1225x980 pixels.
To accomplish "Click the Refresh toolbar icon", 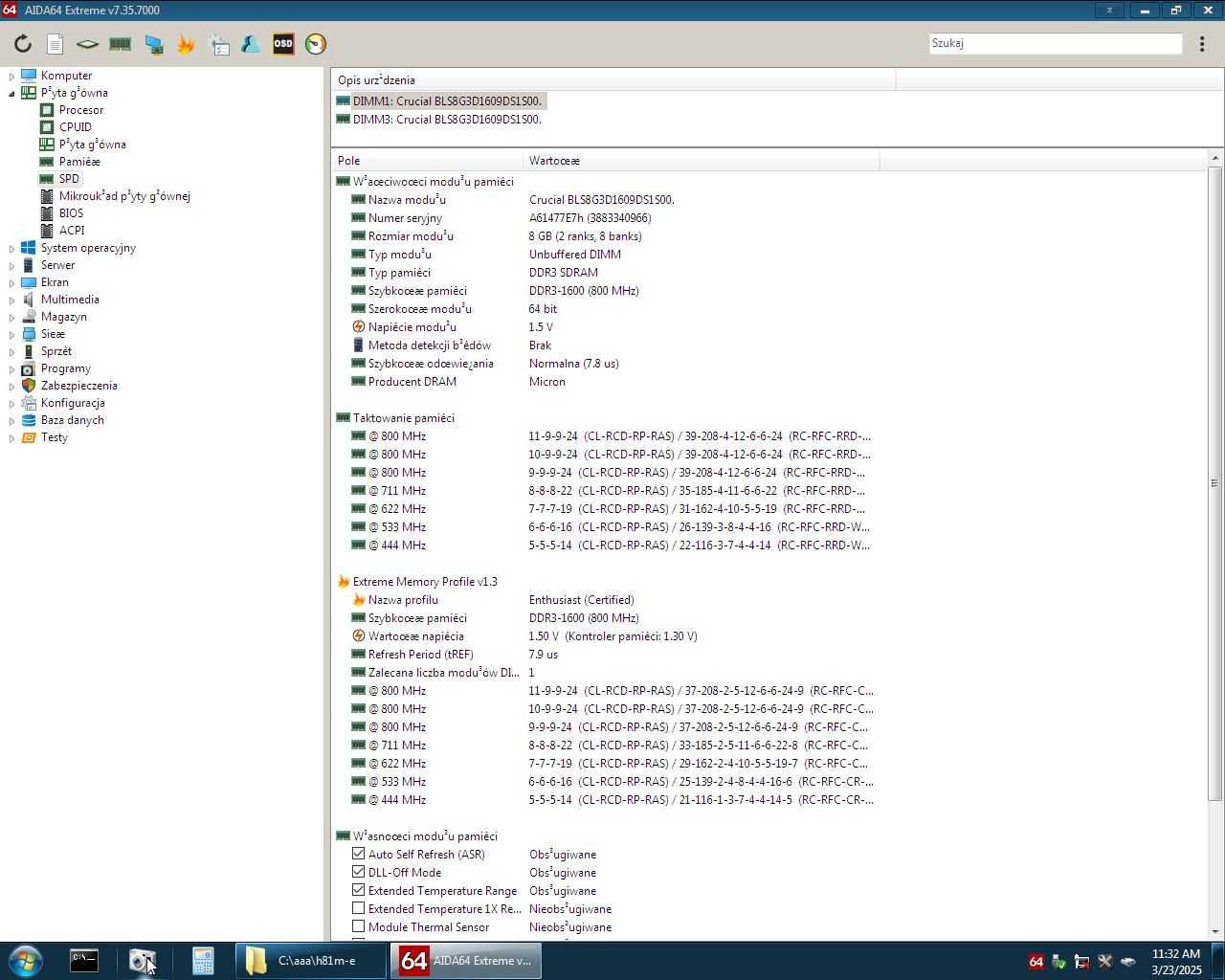I will [23, 44].
